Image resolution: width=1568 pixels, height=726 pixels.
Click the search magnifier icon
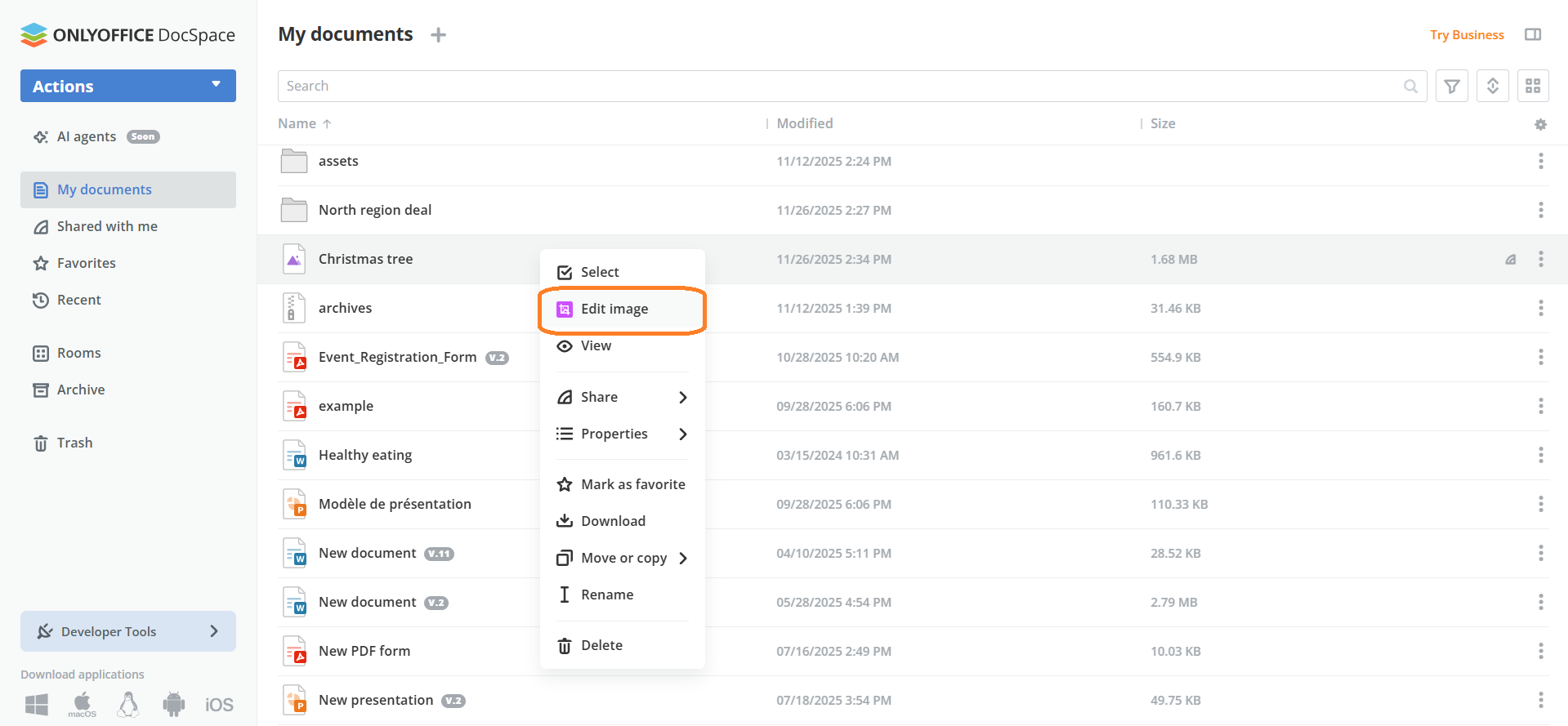coord(1410,86)
